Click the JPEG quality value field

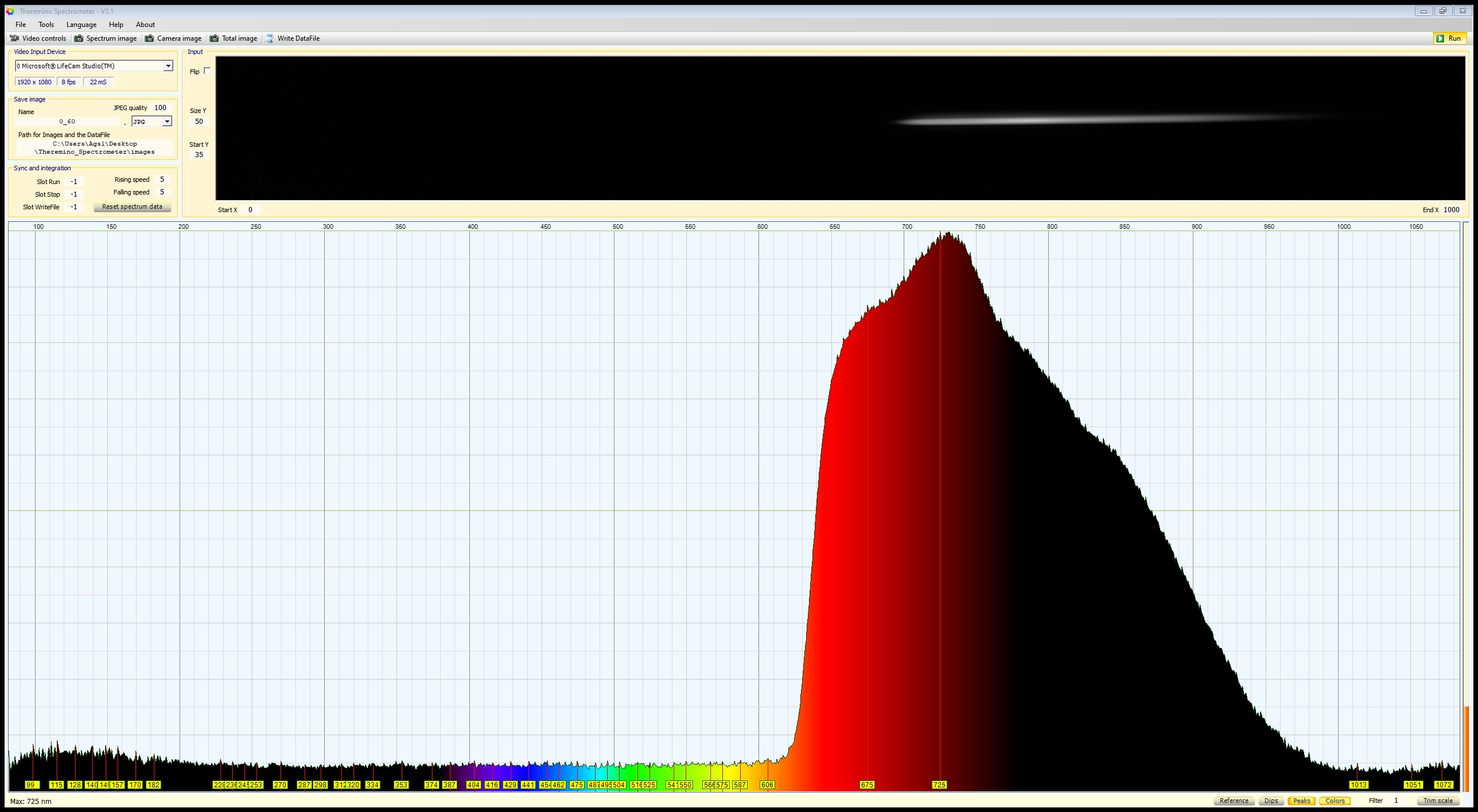coord(160,108)
